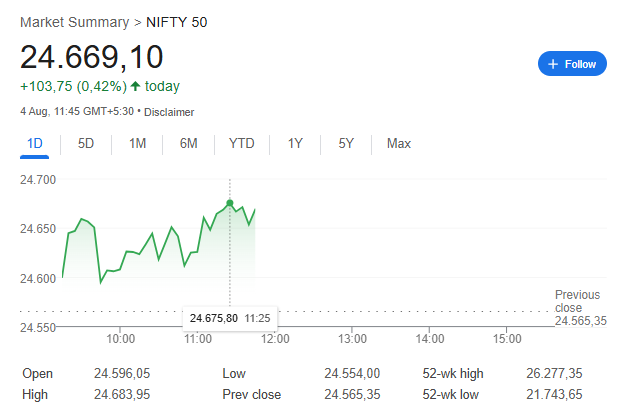
Task: Show the 1Y chart range
Action: pyautogui.click(x=295, y=143)
